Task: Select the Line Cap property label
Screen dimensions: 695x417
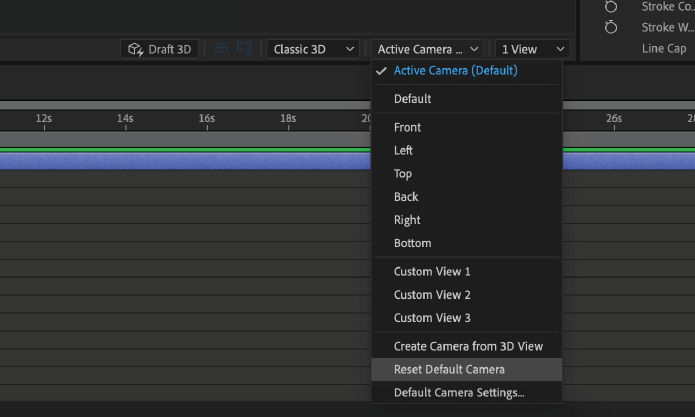Action: (x=664, y=48)
